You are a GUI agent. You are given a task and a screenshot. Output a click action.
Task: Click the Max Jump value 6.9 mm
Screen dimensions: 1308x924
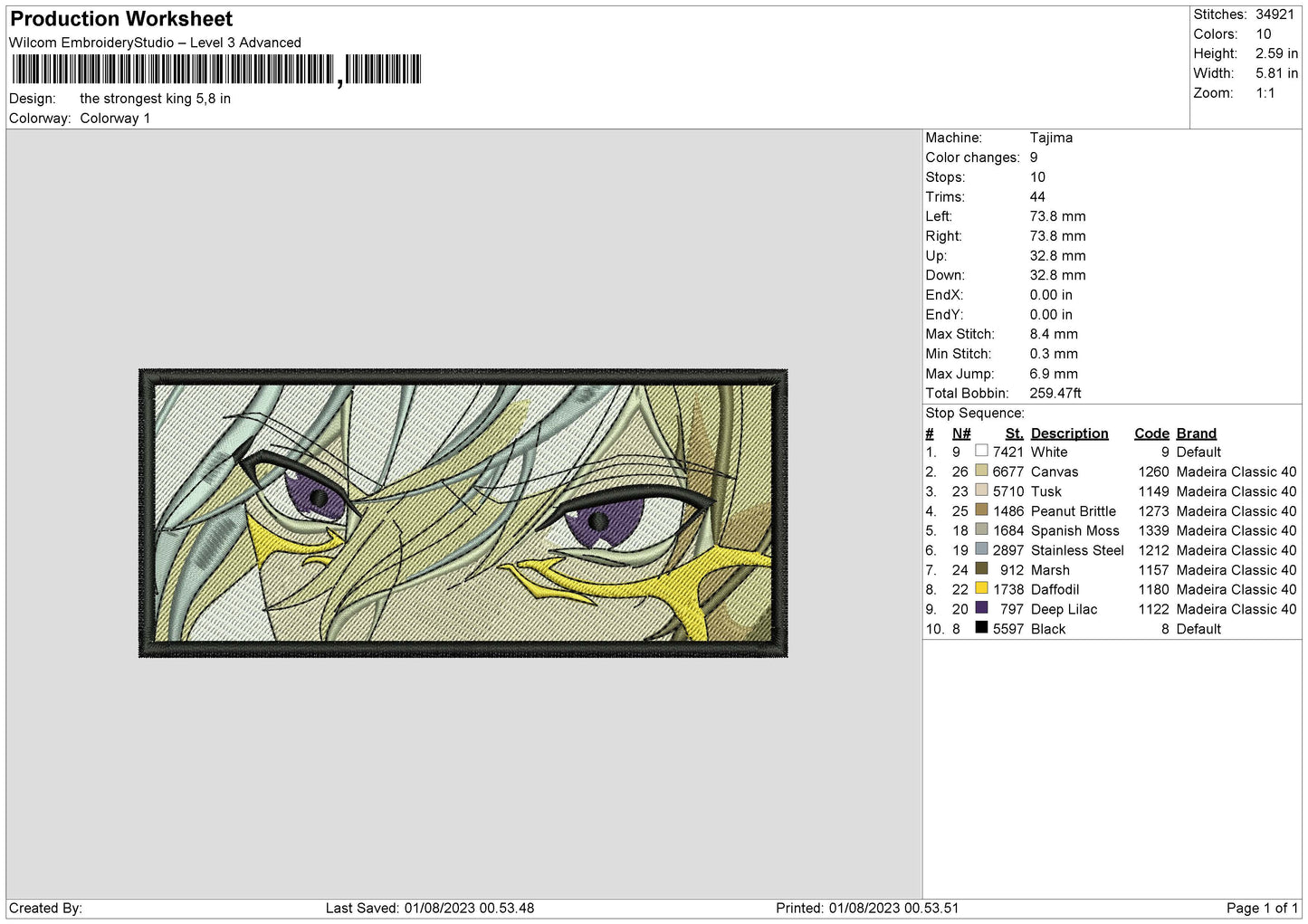[x=1054, y=374]
